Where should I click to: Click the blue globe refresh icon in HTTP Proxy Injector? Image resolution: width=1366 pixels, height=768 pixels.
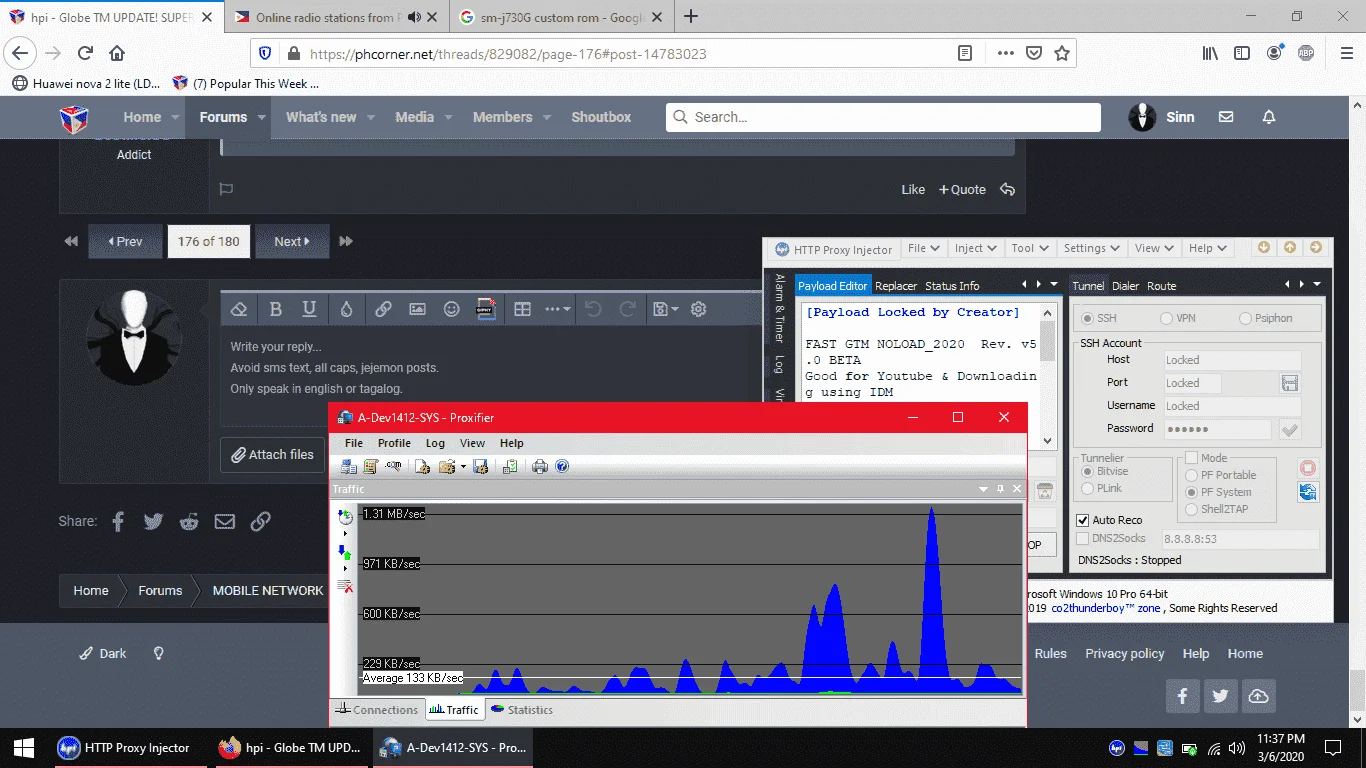(1308, 492)
